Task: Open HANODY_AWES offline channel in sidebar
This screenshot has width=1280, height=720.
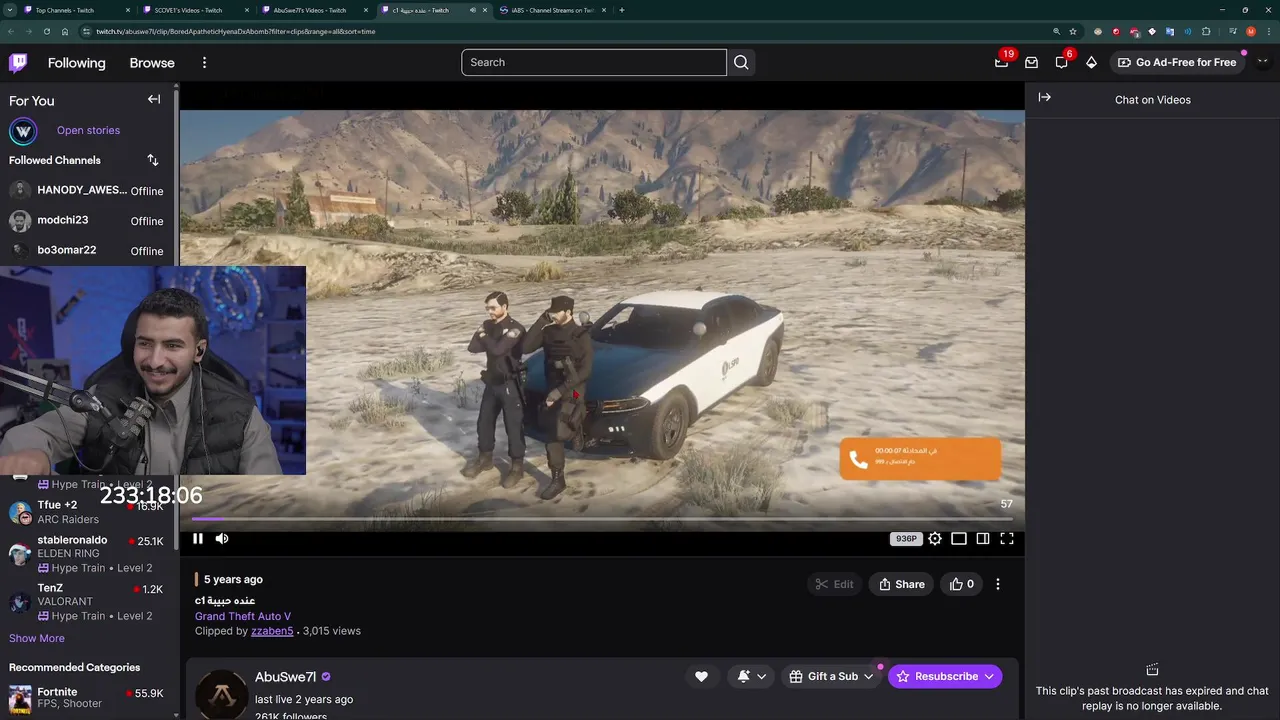Action: (x=88, y=190)
